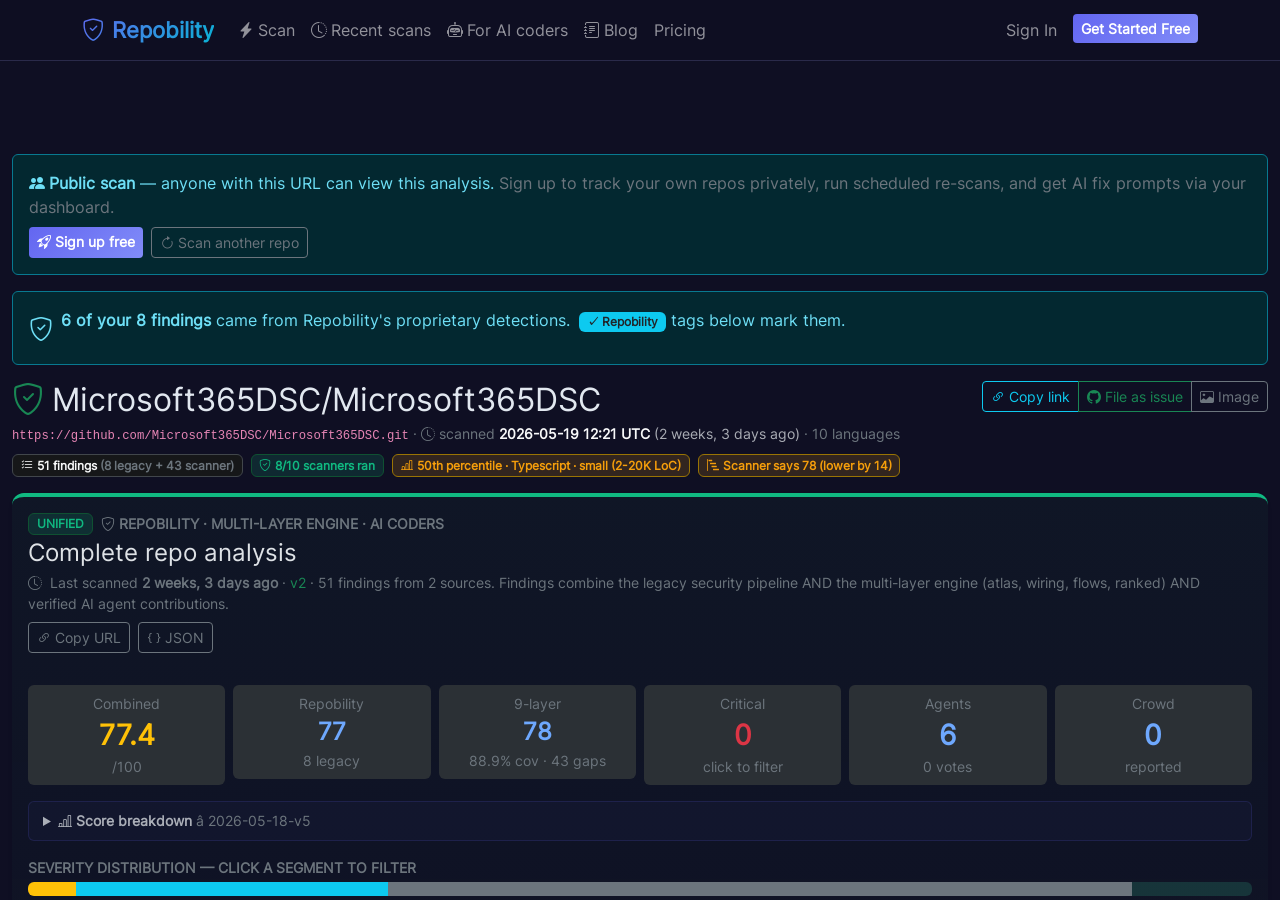Click the clock icon before the scanned date
The image size is (1280, 900).
pyautogui.click(x=428, y=434)
